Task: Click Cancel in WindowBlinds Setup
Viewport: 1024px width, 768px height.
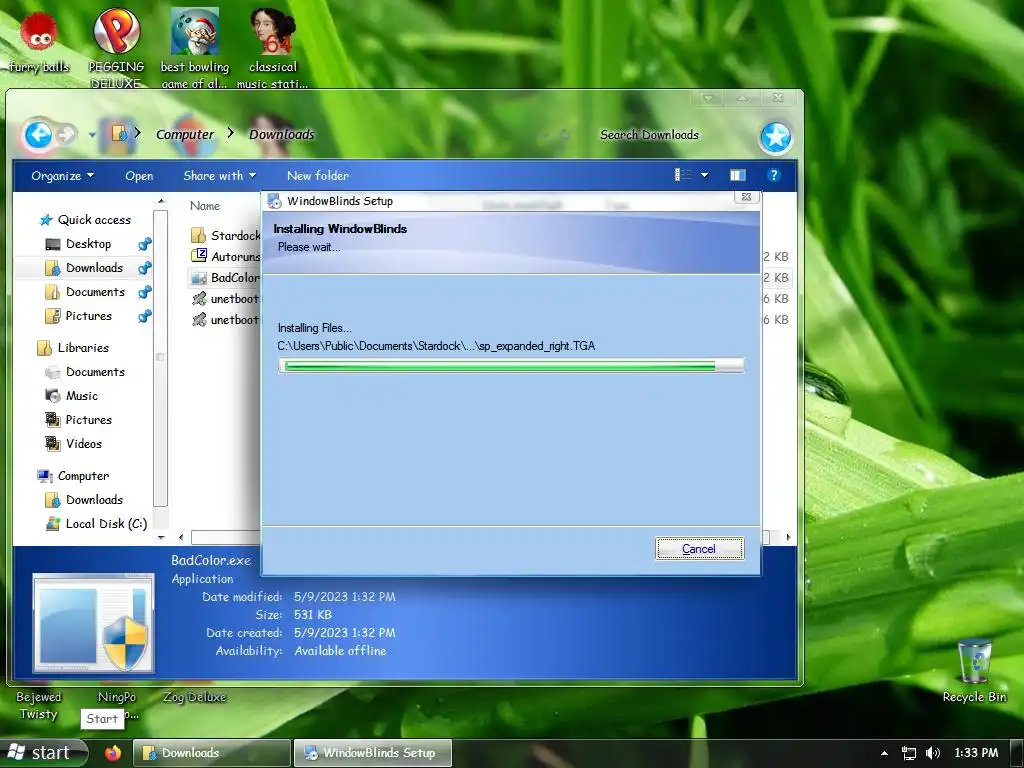Action: 699,549
